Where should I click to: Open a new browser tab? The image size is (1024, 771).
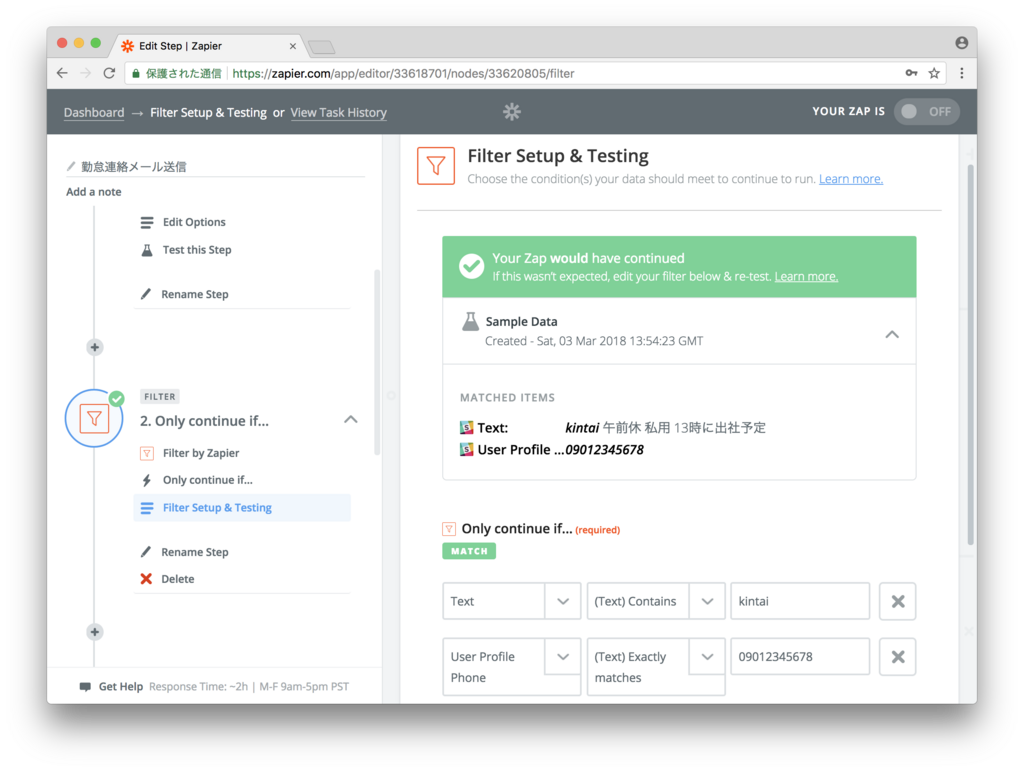(322, 47)
